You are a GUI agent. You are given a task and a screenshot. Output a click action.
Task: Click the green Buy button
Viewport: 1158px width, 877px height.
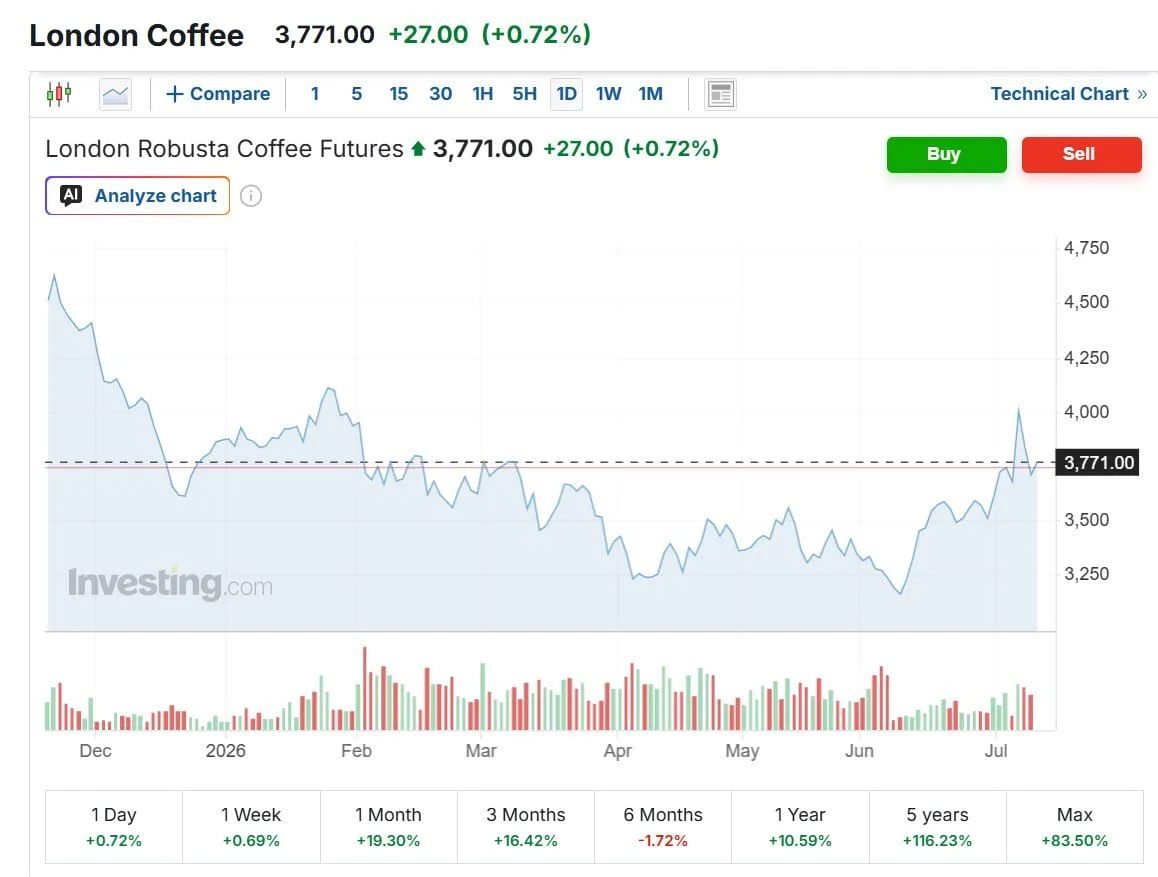tap(946, 154)
